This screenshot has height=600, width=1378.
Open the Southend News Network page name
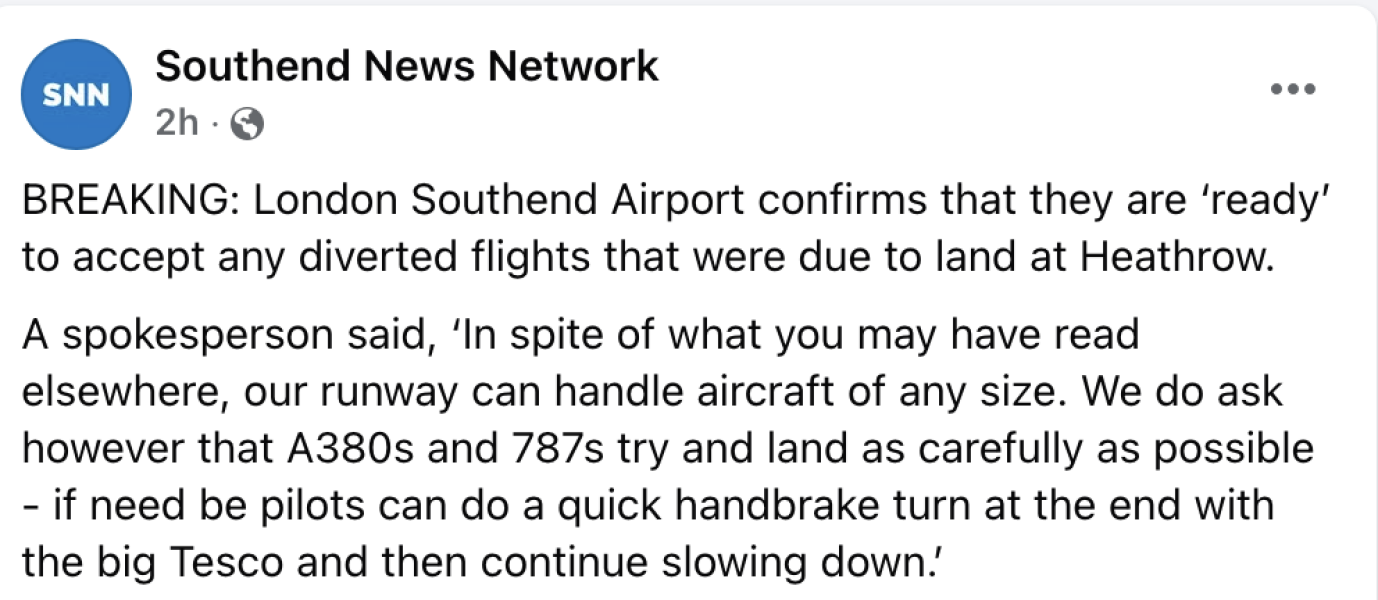pos(407,67)
